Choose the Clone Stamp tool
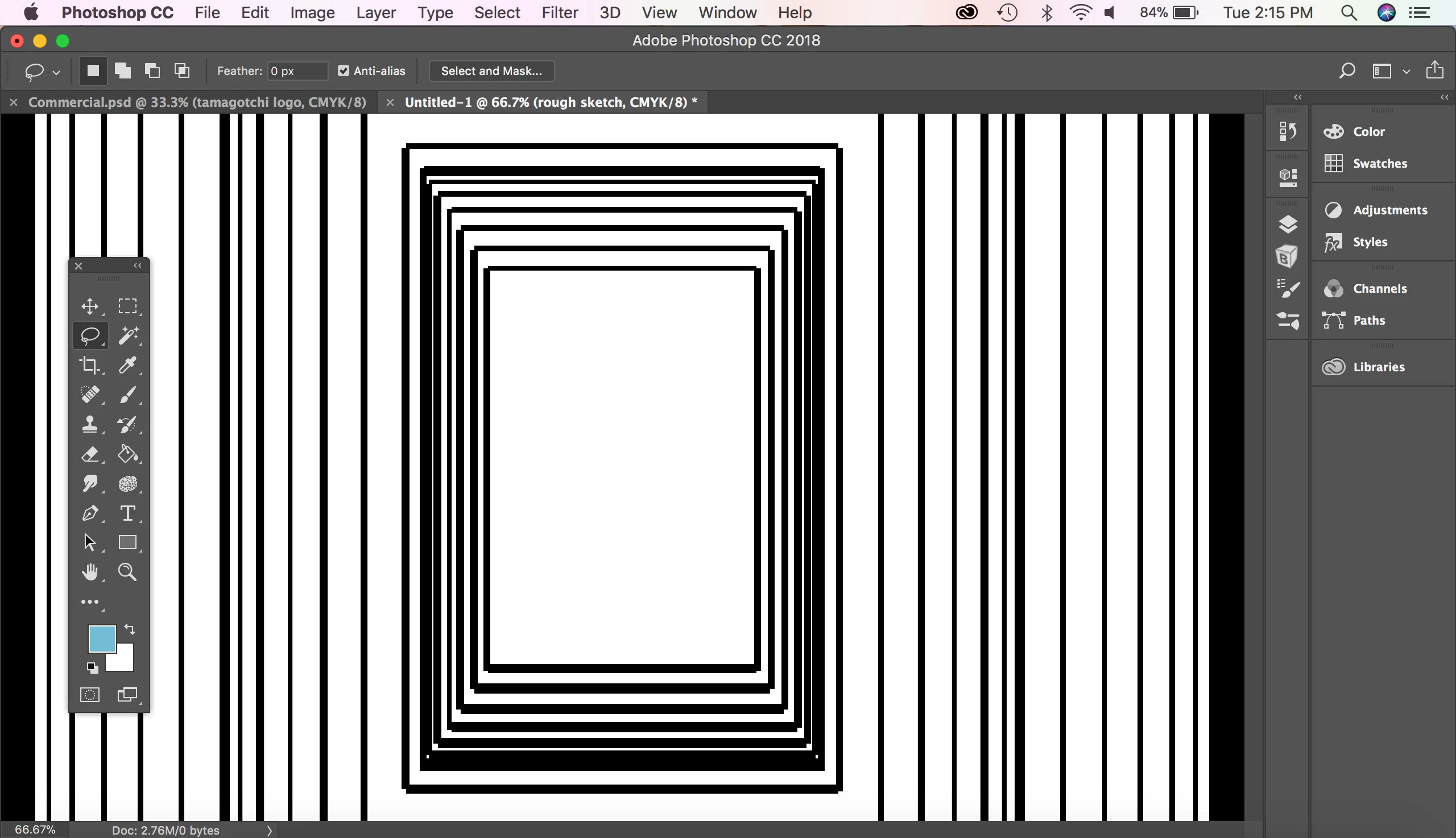This screenshot has height=838, width=1456. [x=90, y=425]
